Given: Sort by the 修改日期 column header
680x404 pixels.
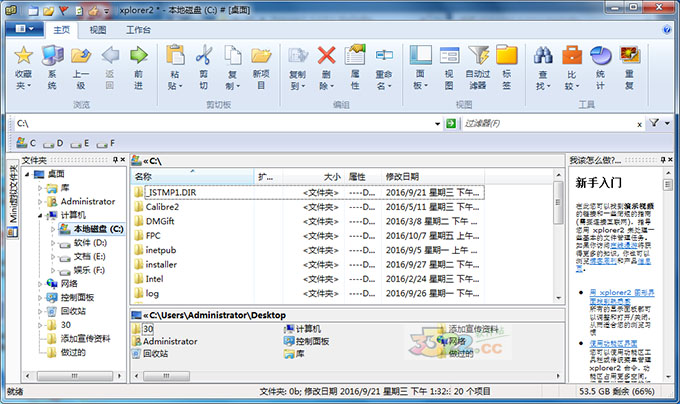Looking at the screenshot, I should [x=433, y=176].
